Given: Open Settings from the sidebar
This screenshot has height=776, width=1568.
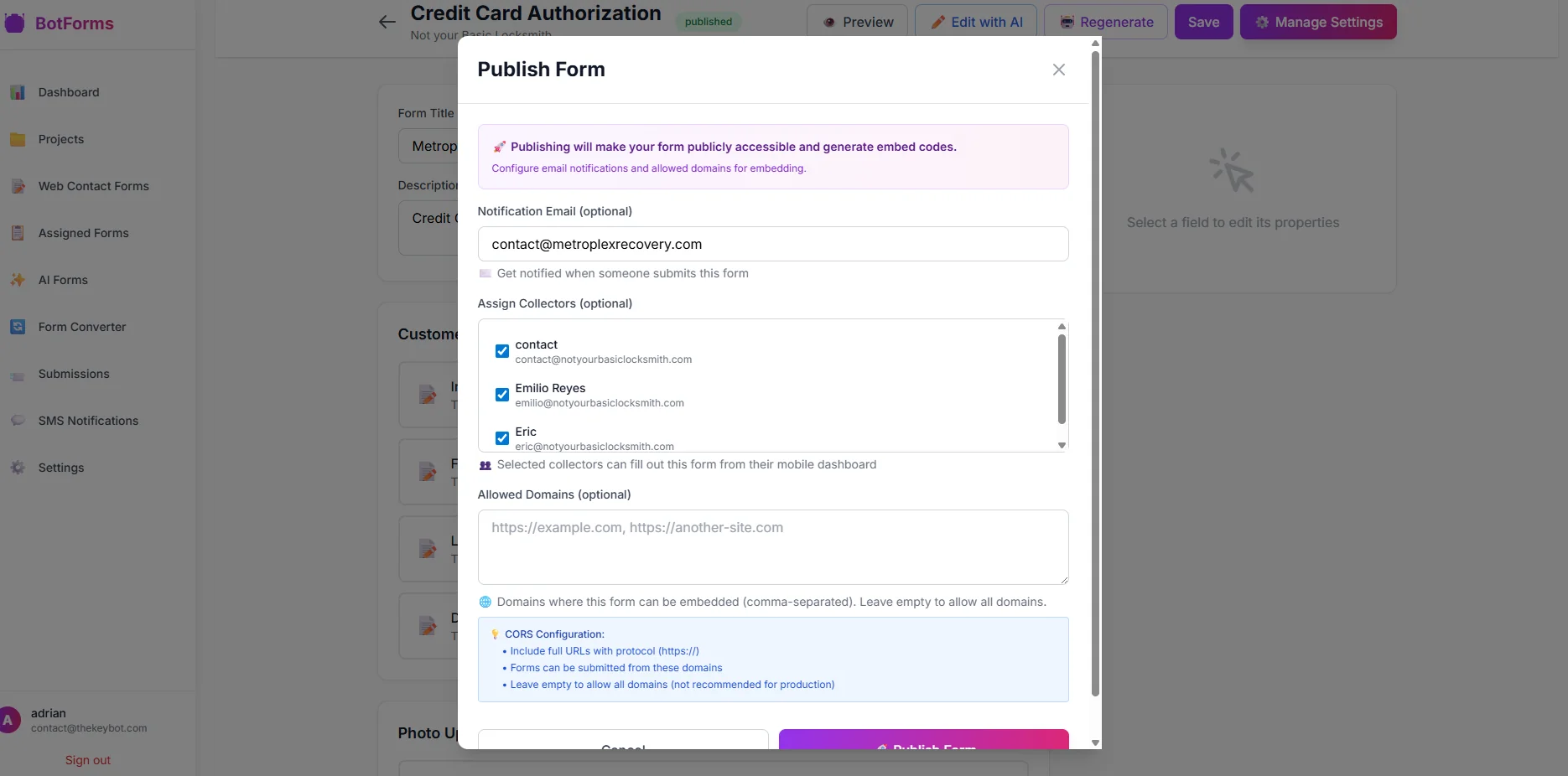Looking at the screenshot, I should click(60, 468).
